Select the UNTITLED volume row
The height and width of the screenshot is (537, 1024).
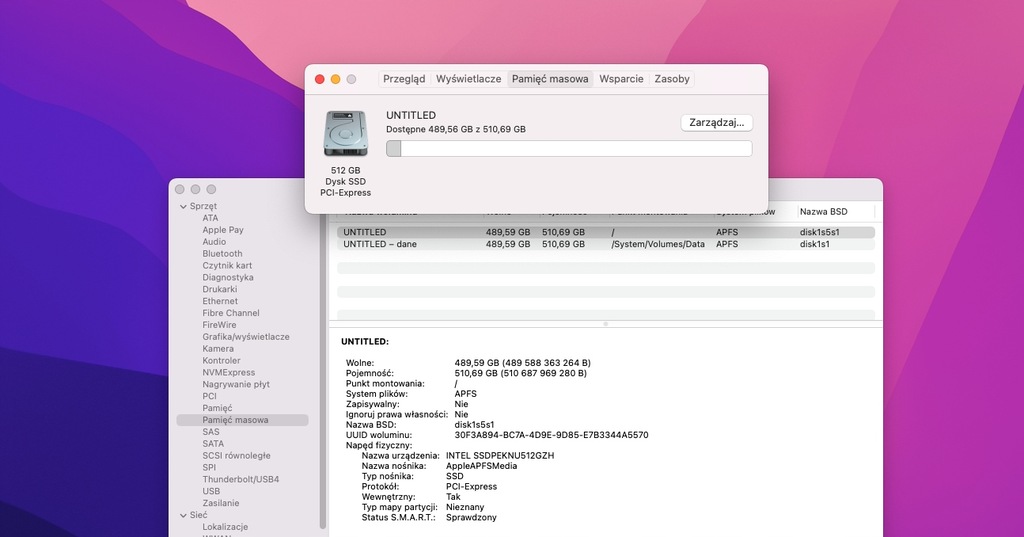(x=606, y=232)
